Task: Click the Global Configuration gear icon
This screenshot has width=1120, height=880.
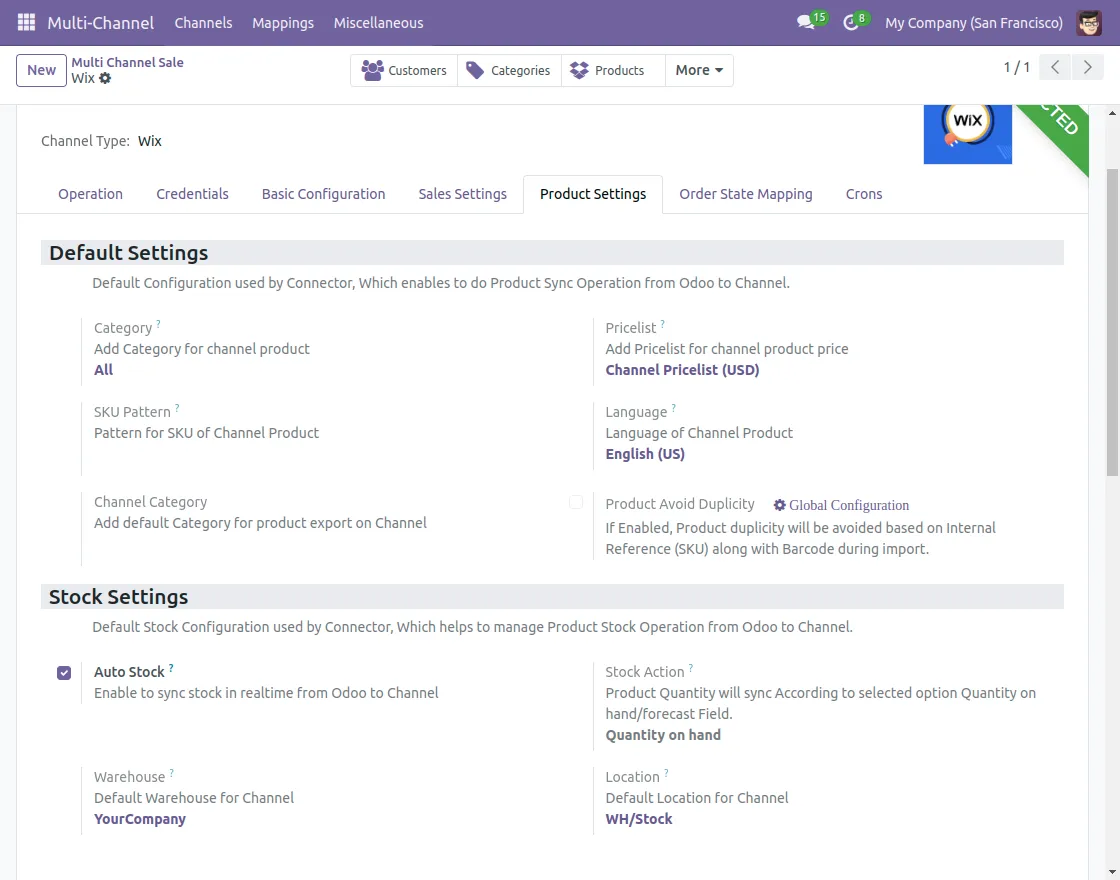Action: (x=780, y=505)
